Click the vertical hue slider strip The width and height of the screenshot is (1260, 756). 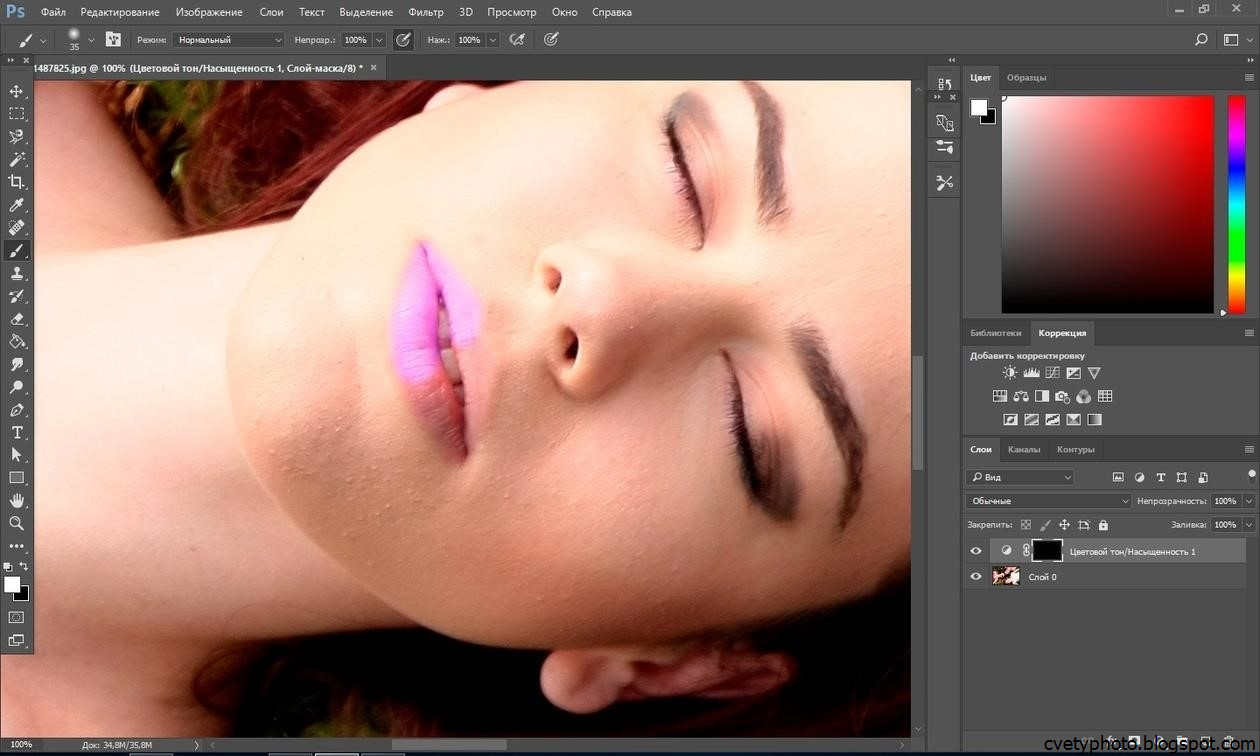(1236, 205)
